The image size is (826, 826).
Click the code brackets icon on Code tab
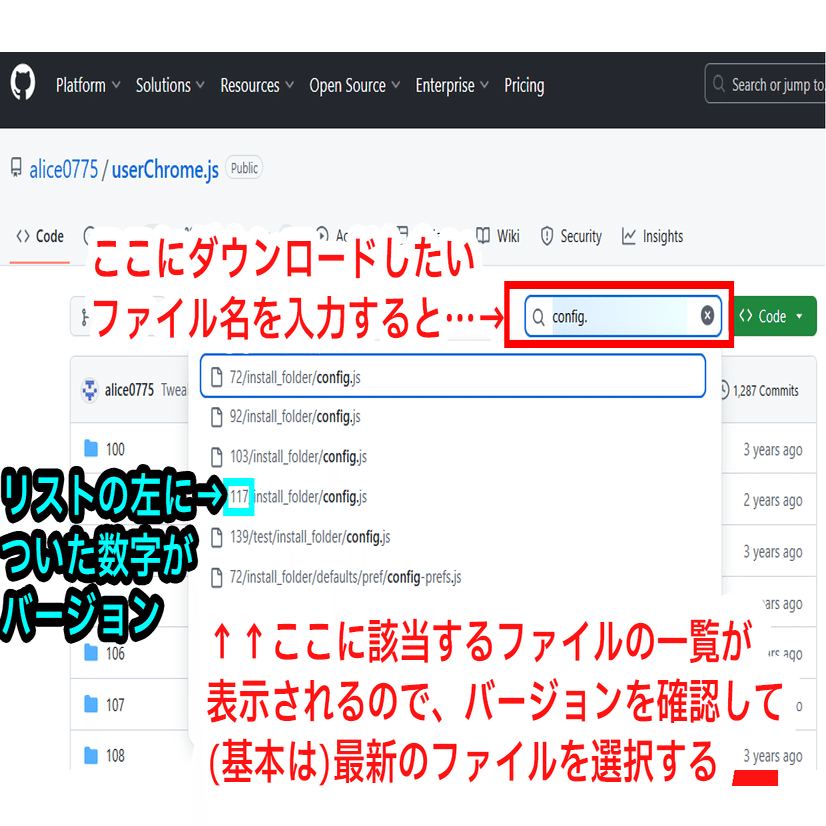pos(21,236)
